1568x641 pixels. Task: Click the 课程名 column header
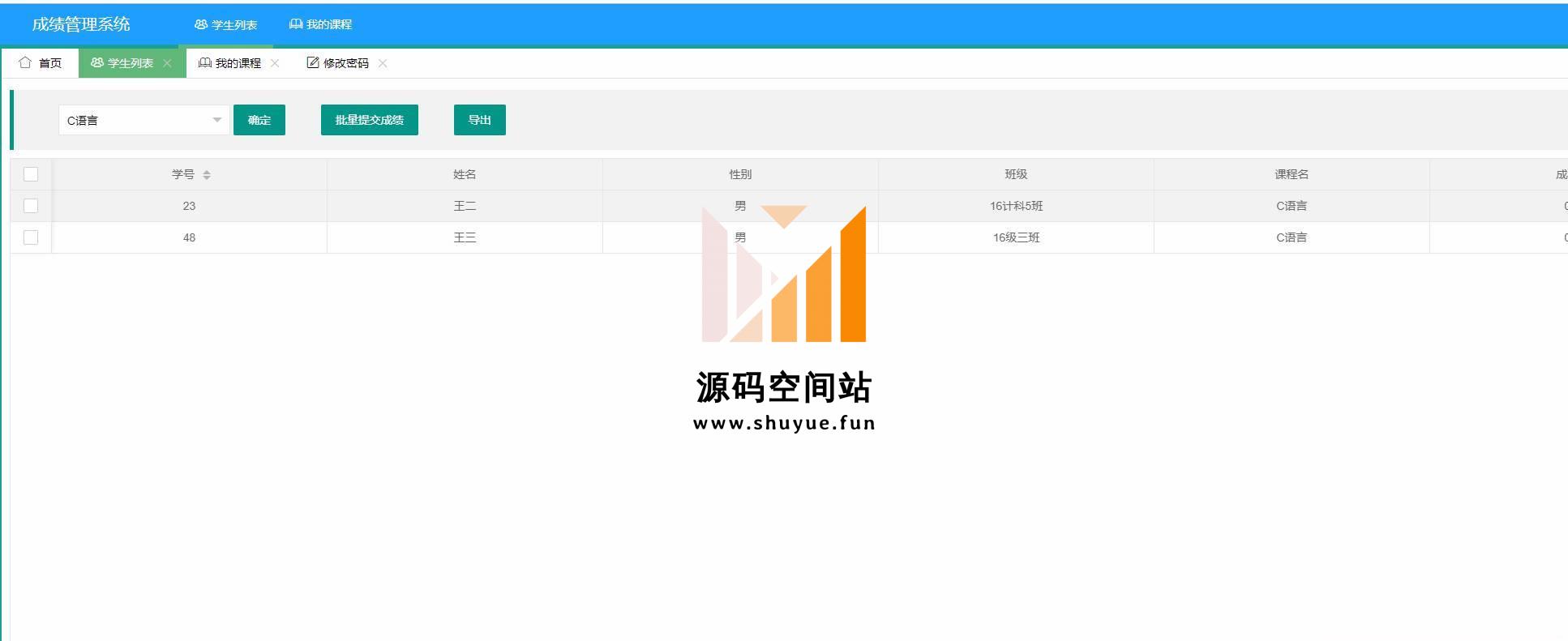(x=1292, y=174)
